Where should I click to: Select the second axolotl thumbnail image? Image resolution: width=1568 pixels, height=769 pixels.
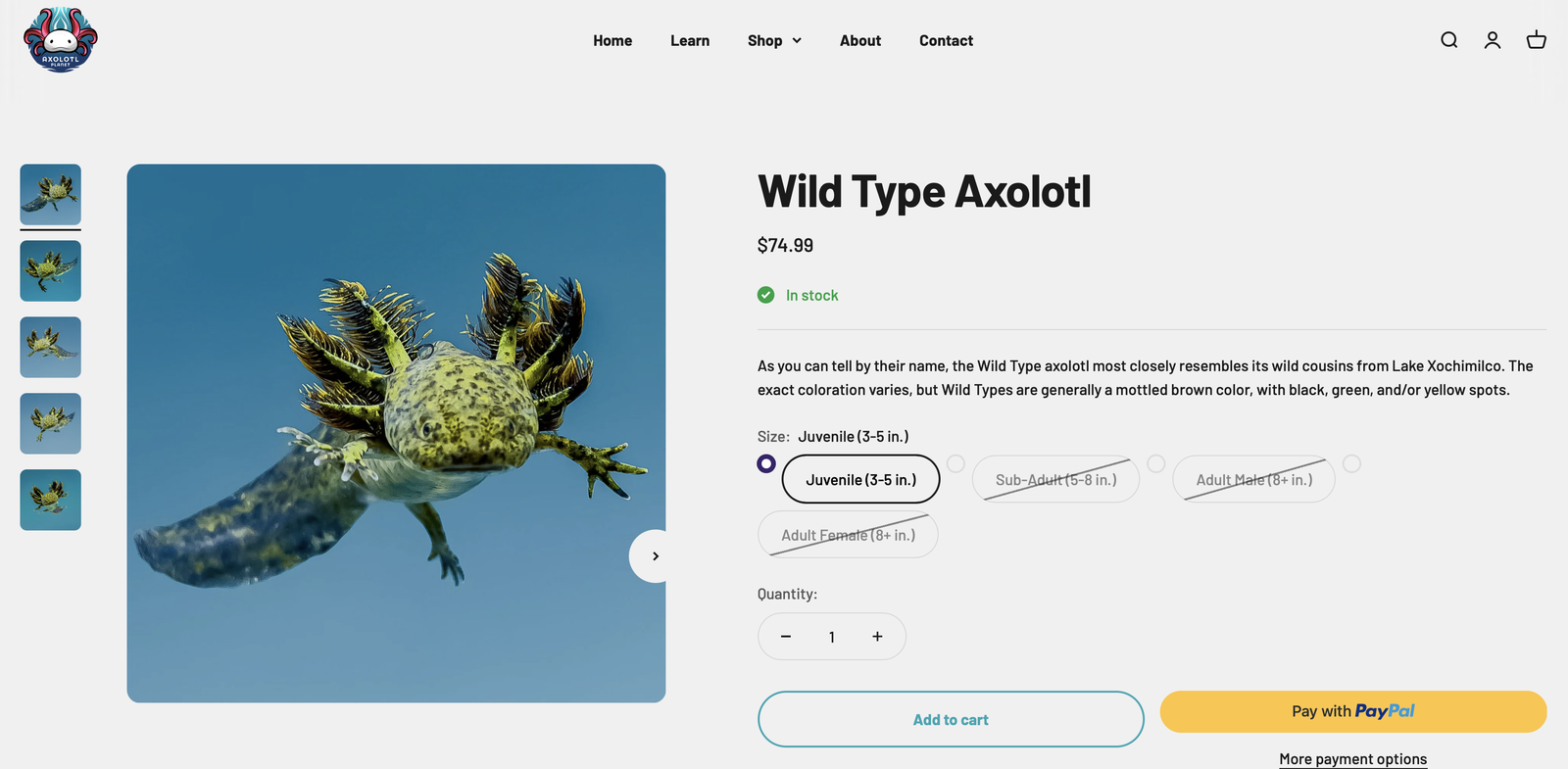pos(51,271)
